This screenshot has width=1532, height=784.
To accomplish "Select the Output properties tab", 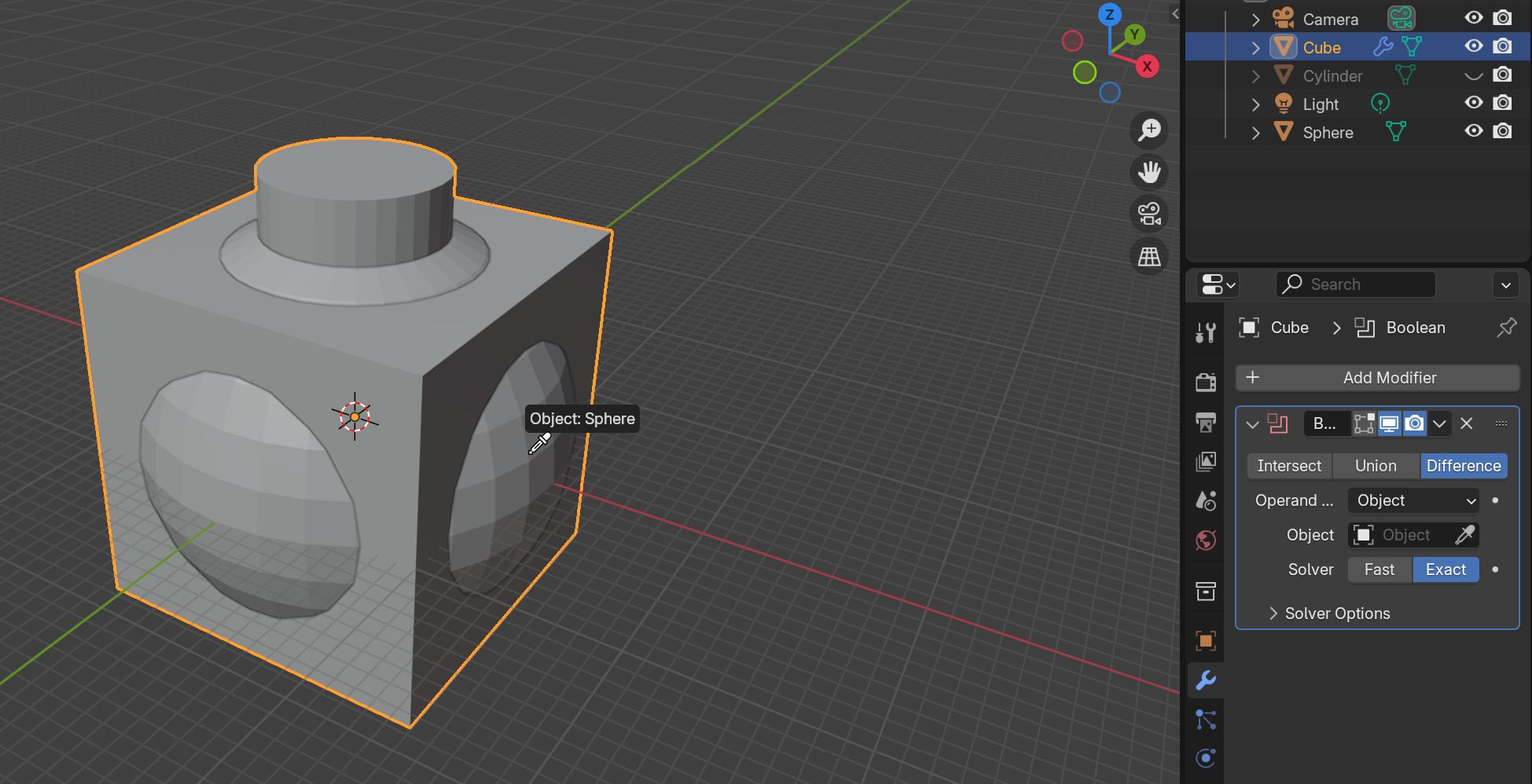I will coord(1205,422).
